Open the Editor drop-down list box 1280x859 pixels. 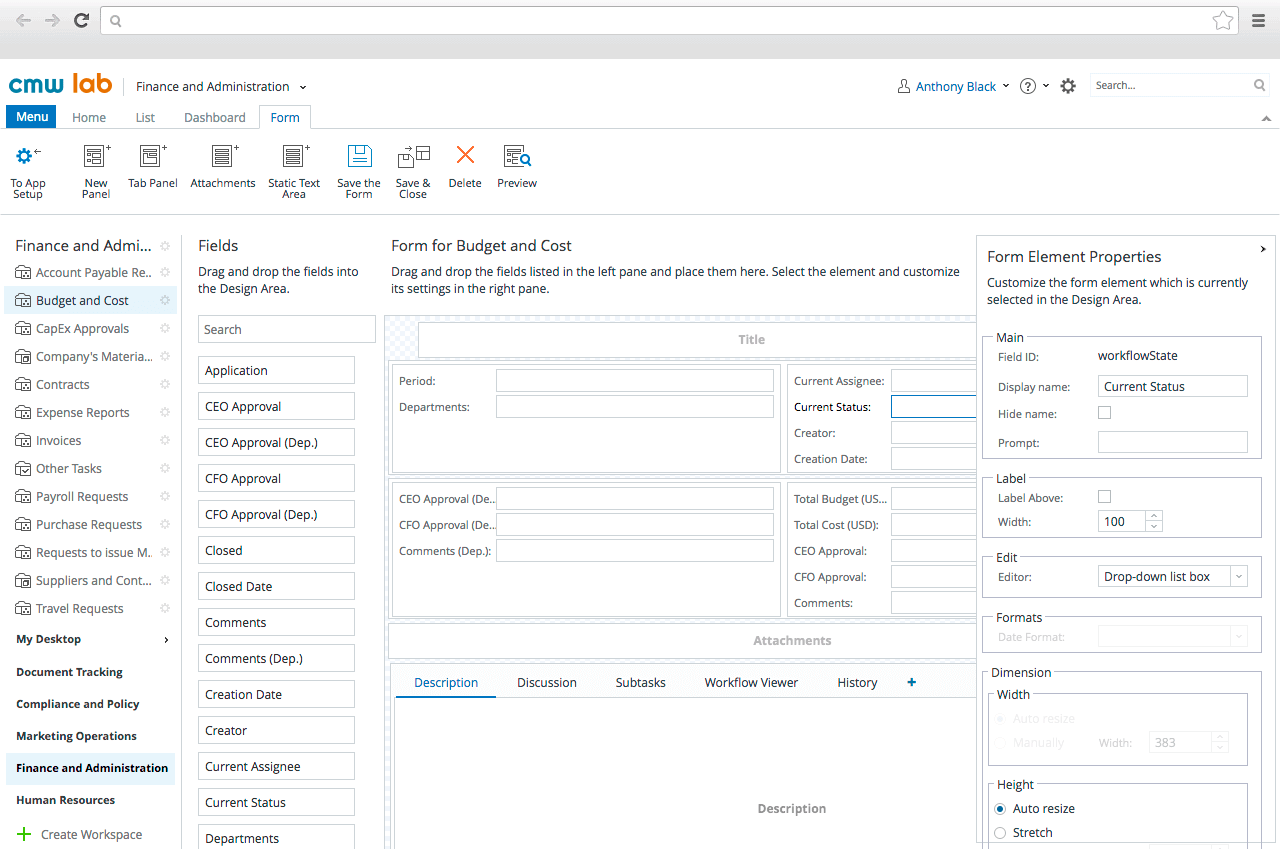click(x=1172, y=577)
